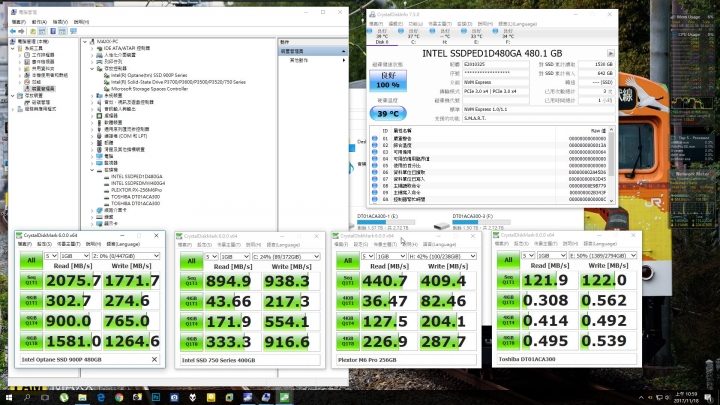The width and height of the screenshot is (720, 405).
Task: Click the 100 % health status button
Action: 388,80
